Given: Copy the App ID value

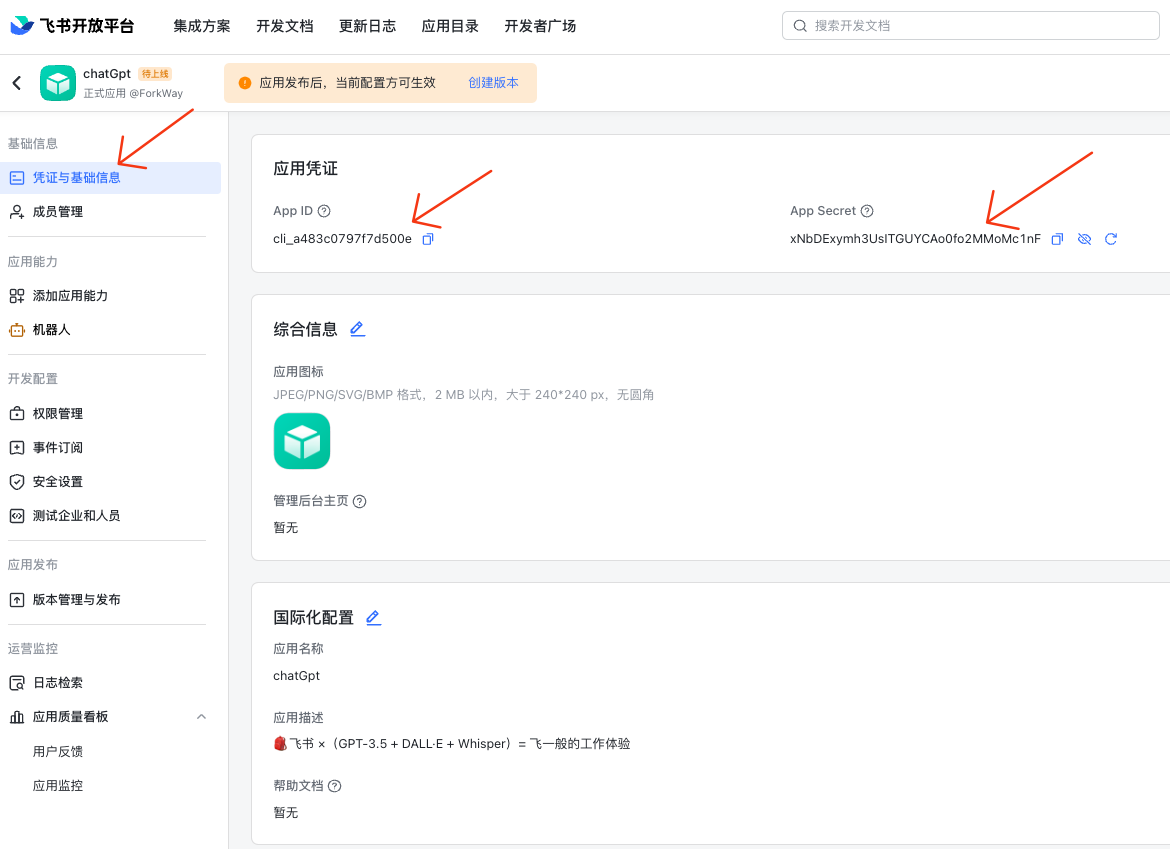Looking at the screenshot, I should tap(428, 239).
